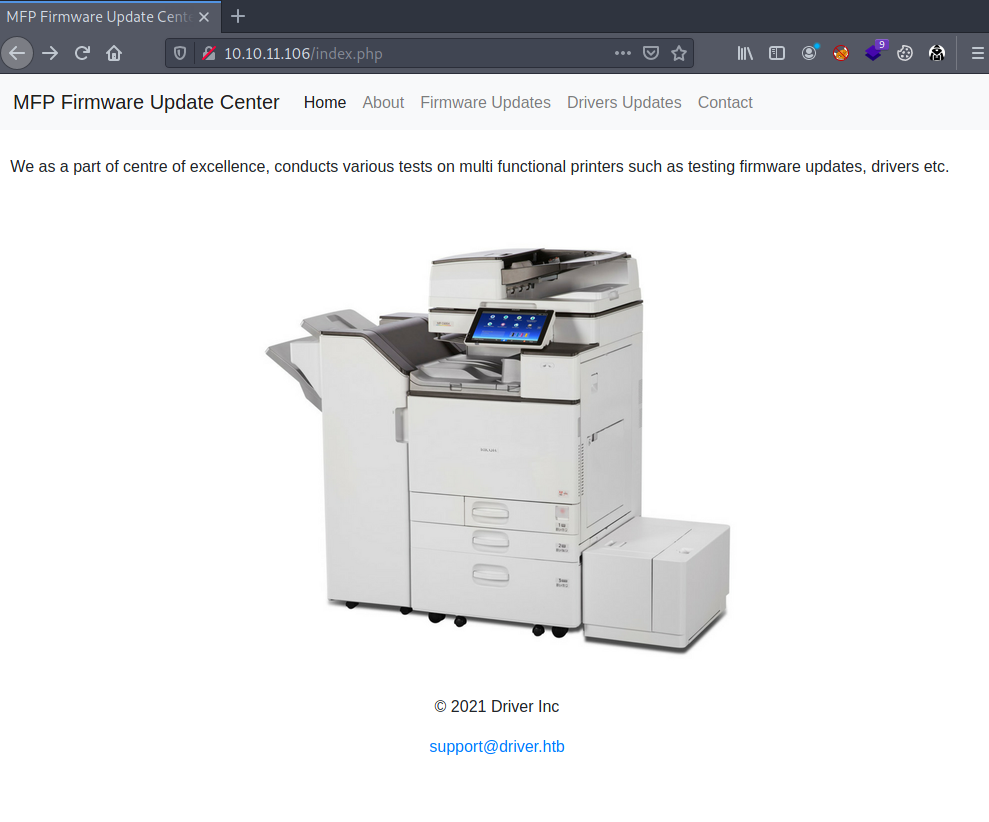The image size is (989, 822).
Task: Open the Firefox hamburger menu
Action: (x=977, y=54)
